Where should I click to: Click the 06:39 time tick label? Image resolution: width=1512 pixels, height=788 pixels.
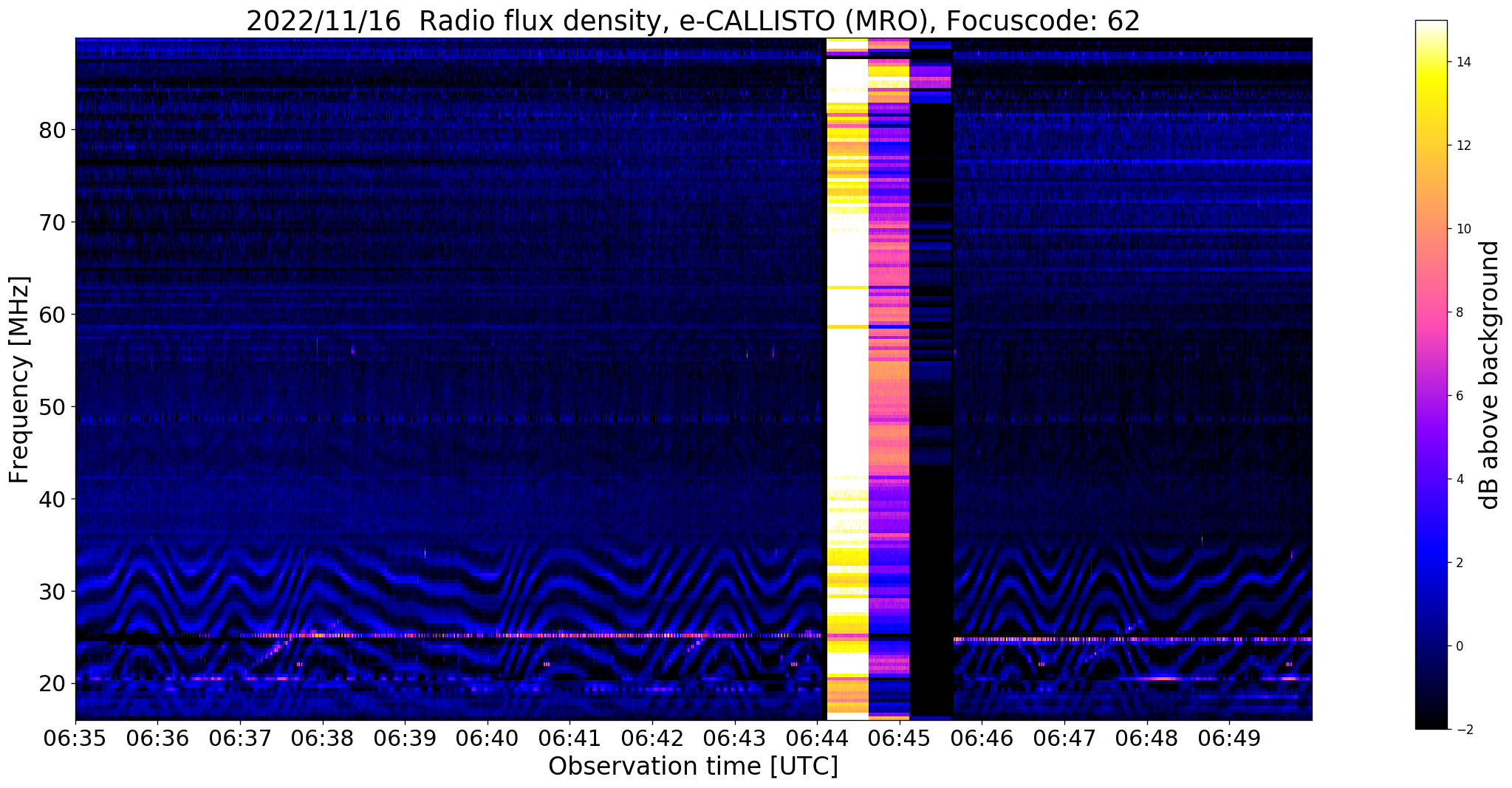point(405,739)
